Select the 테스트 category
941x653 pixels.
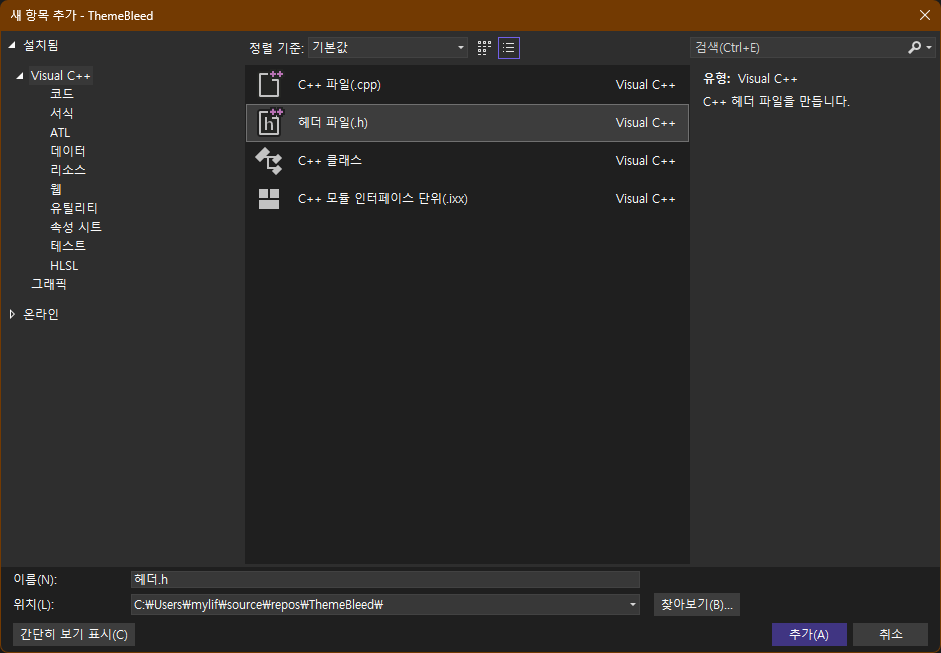[68, 245]
